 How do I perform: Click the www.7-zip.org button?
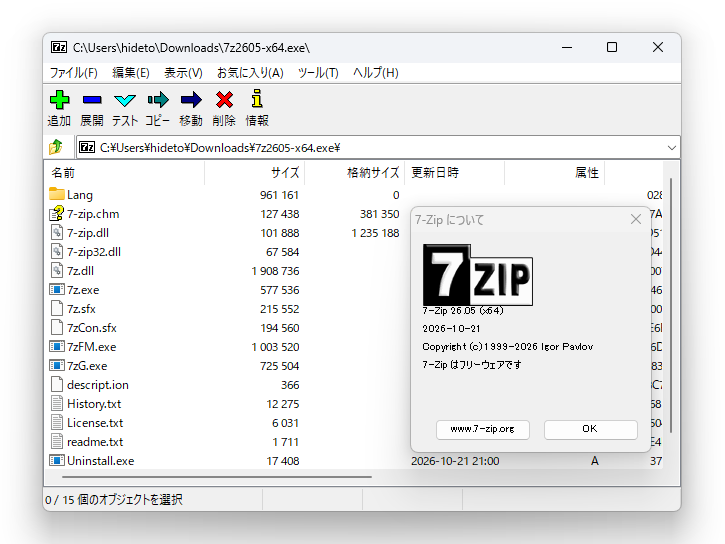click(x=483, y=429)
